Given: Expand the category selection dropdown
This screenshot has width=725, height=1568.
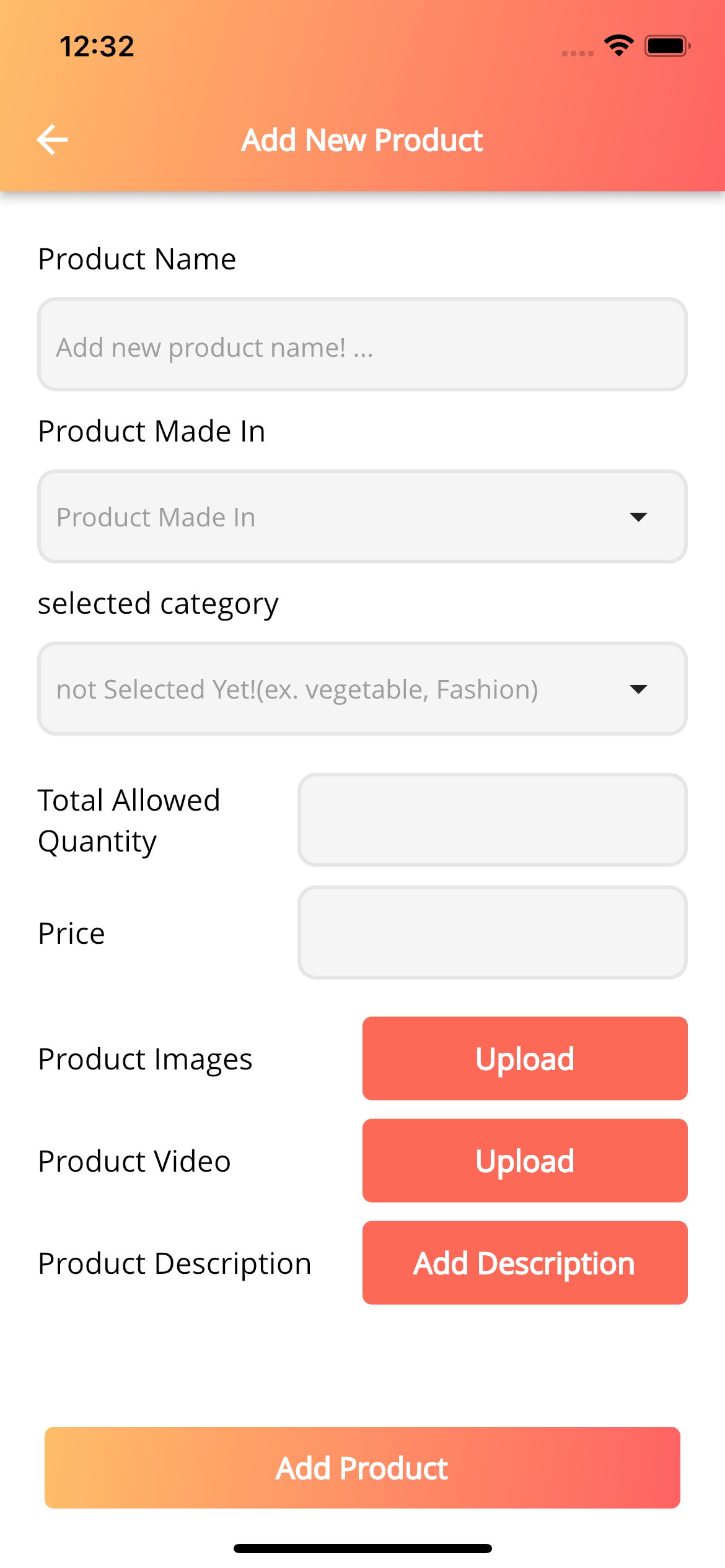Looking at the screenshot, I should 362,689.
